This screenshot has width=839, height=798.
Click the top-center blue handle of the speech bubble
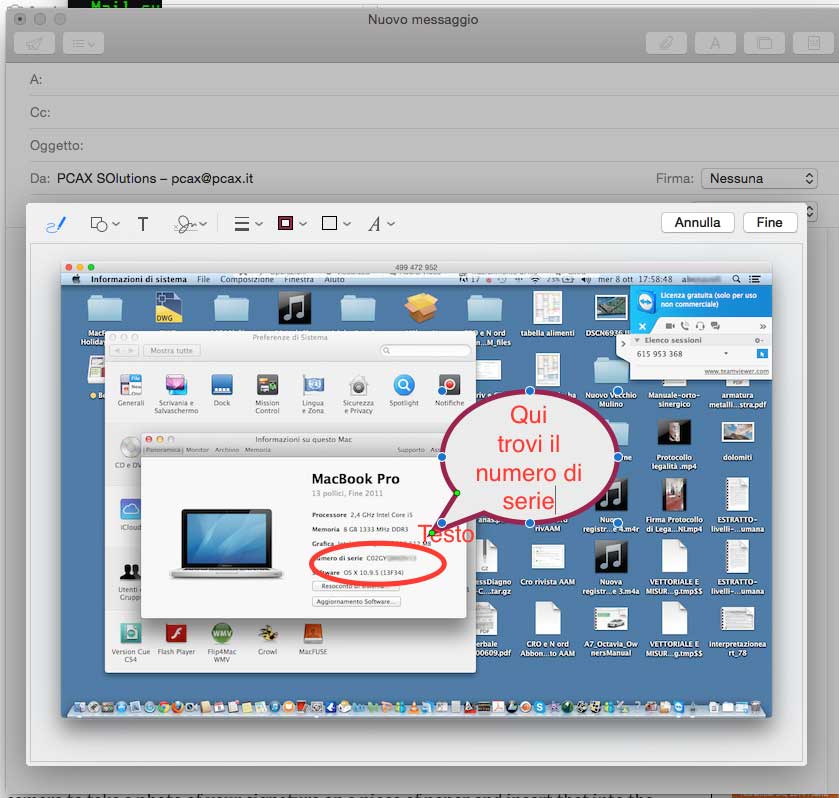tap(529, 391)
